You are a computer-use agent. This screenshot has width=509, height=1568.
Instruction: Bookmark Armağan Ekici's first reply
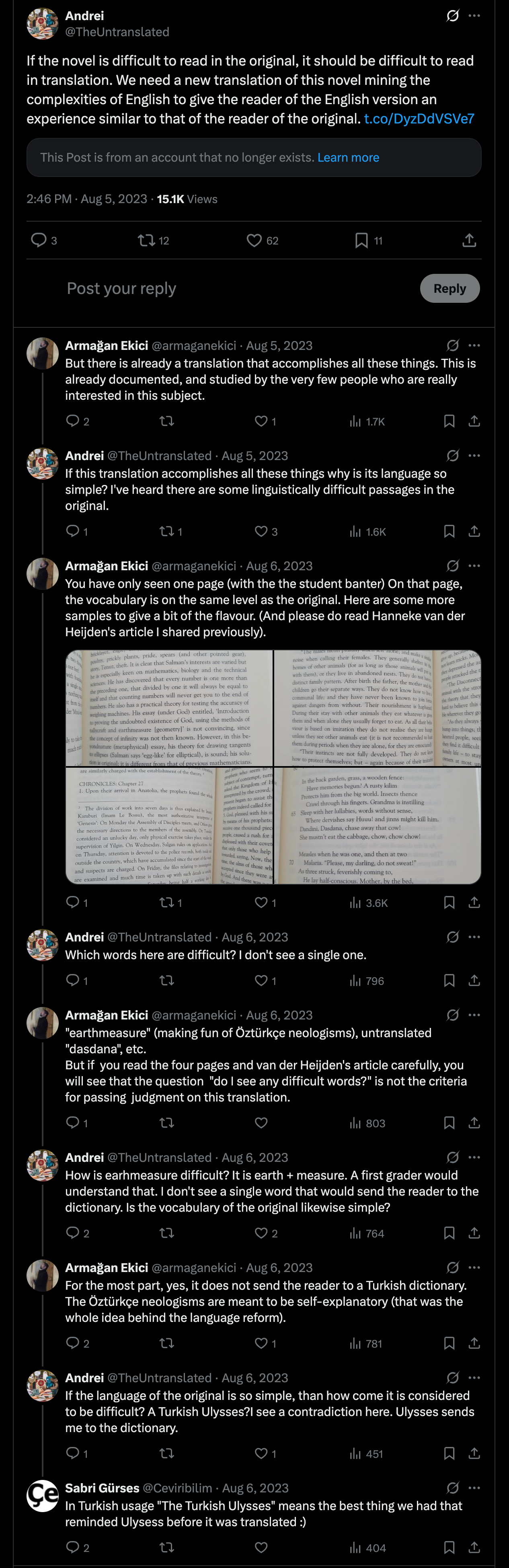[x=449, y=421]
